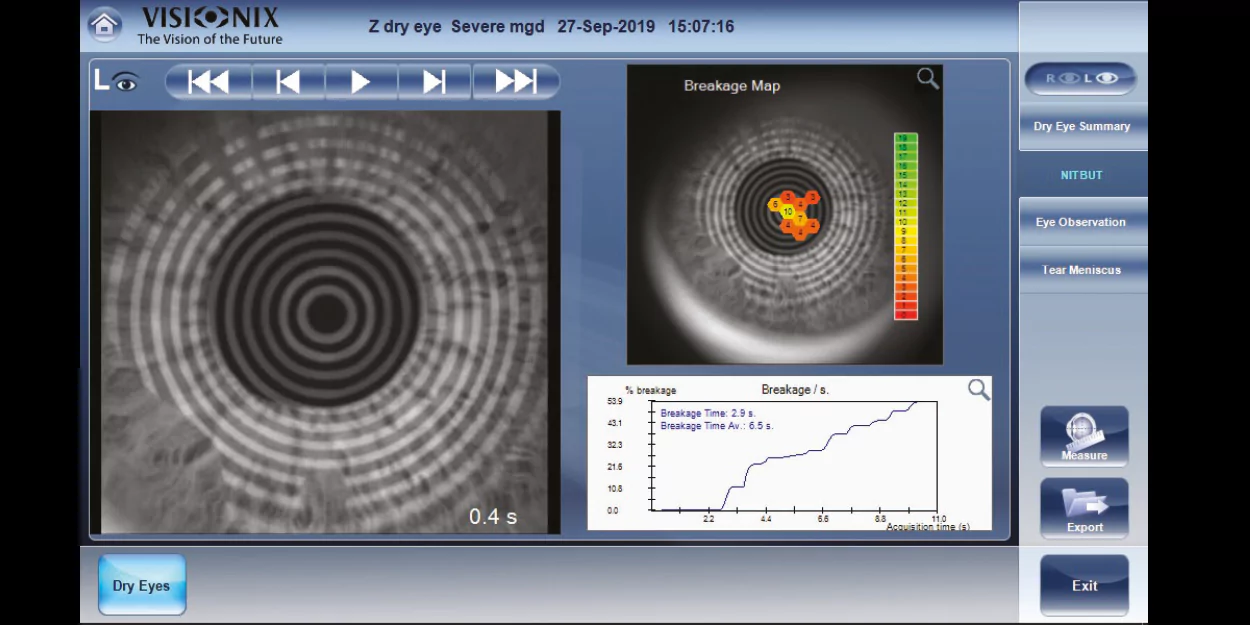Play the tear film video

[x=361, y=82]
